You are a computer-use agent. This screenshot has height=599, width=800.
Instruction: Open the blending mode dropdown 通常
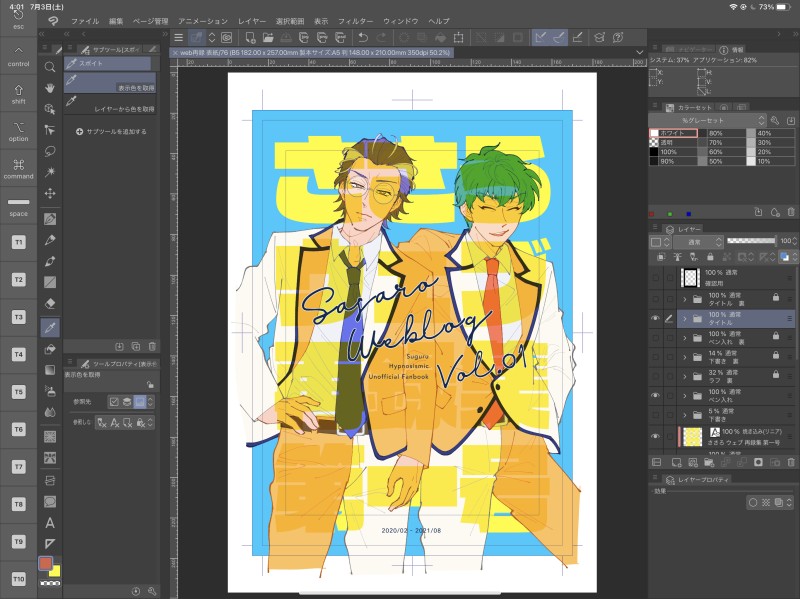click(698, 241)
